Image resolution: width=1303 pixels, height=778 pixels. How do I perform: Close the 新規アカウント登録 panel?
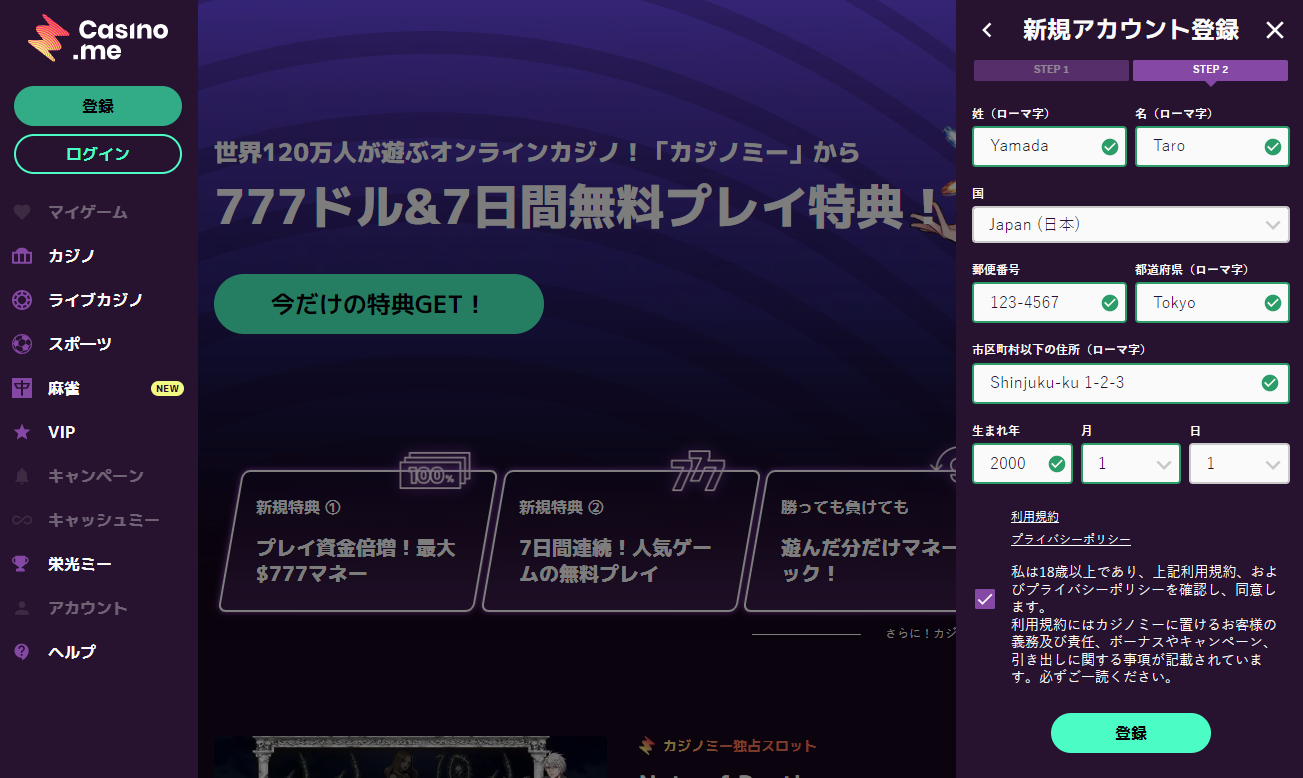1275,30
